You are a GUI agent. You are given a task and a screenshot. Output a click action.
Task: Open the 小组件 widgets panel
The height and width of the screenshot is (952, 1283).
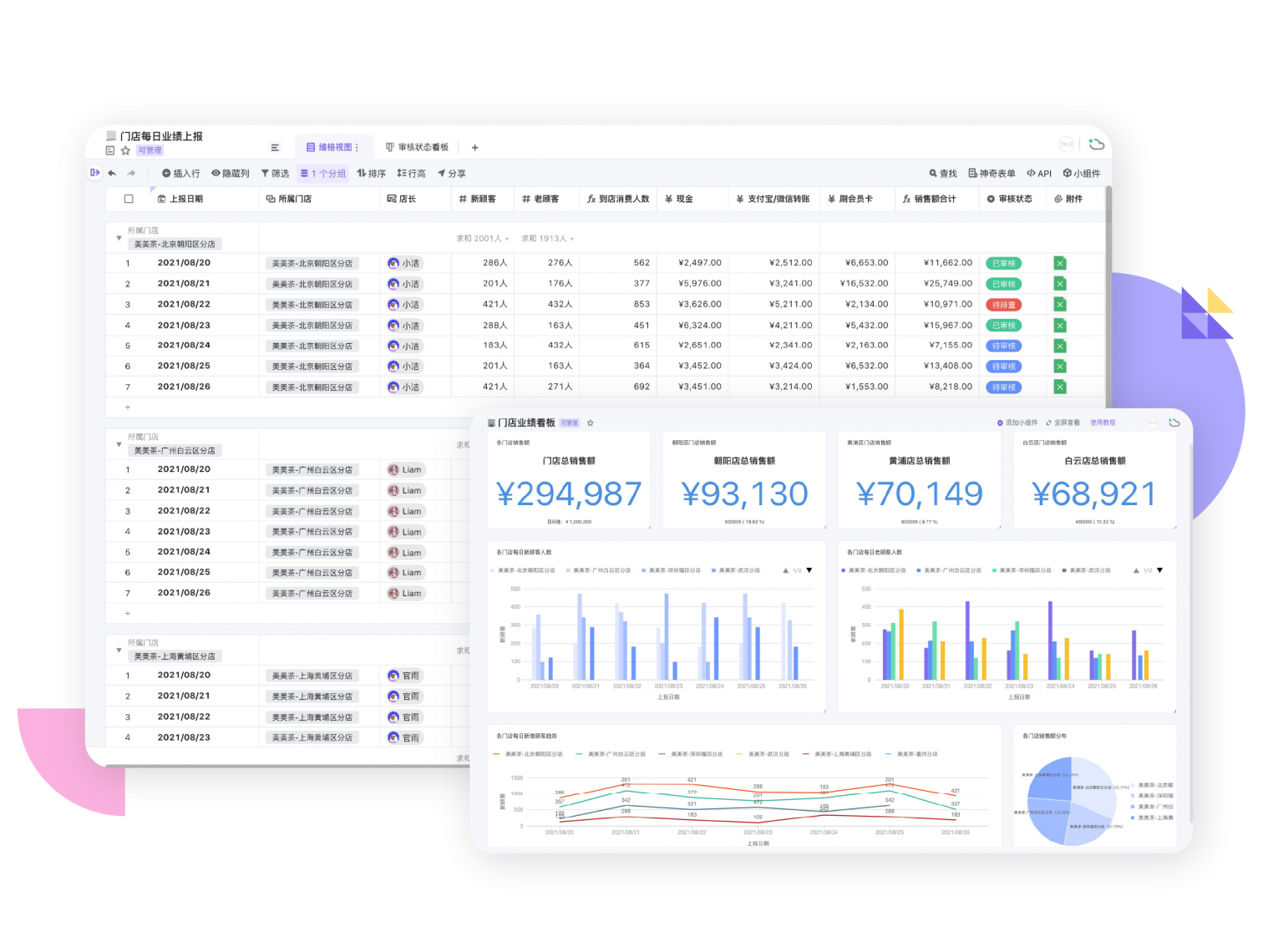[1081, 174]
